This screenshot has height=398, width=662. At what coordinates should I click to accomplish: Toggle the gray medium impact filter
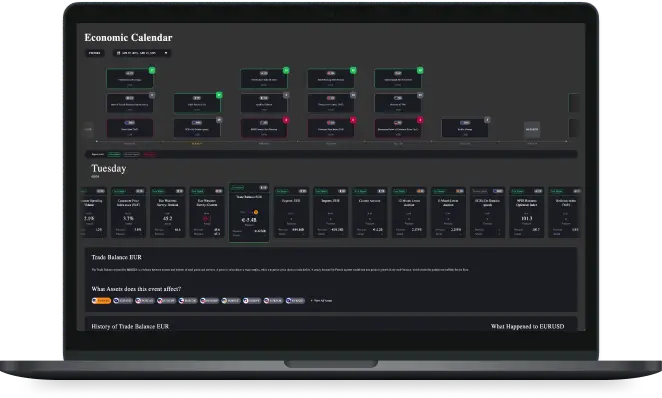(x=132, y=154)
